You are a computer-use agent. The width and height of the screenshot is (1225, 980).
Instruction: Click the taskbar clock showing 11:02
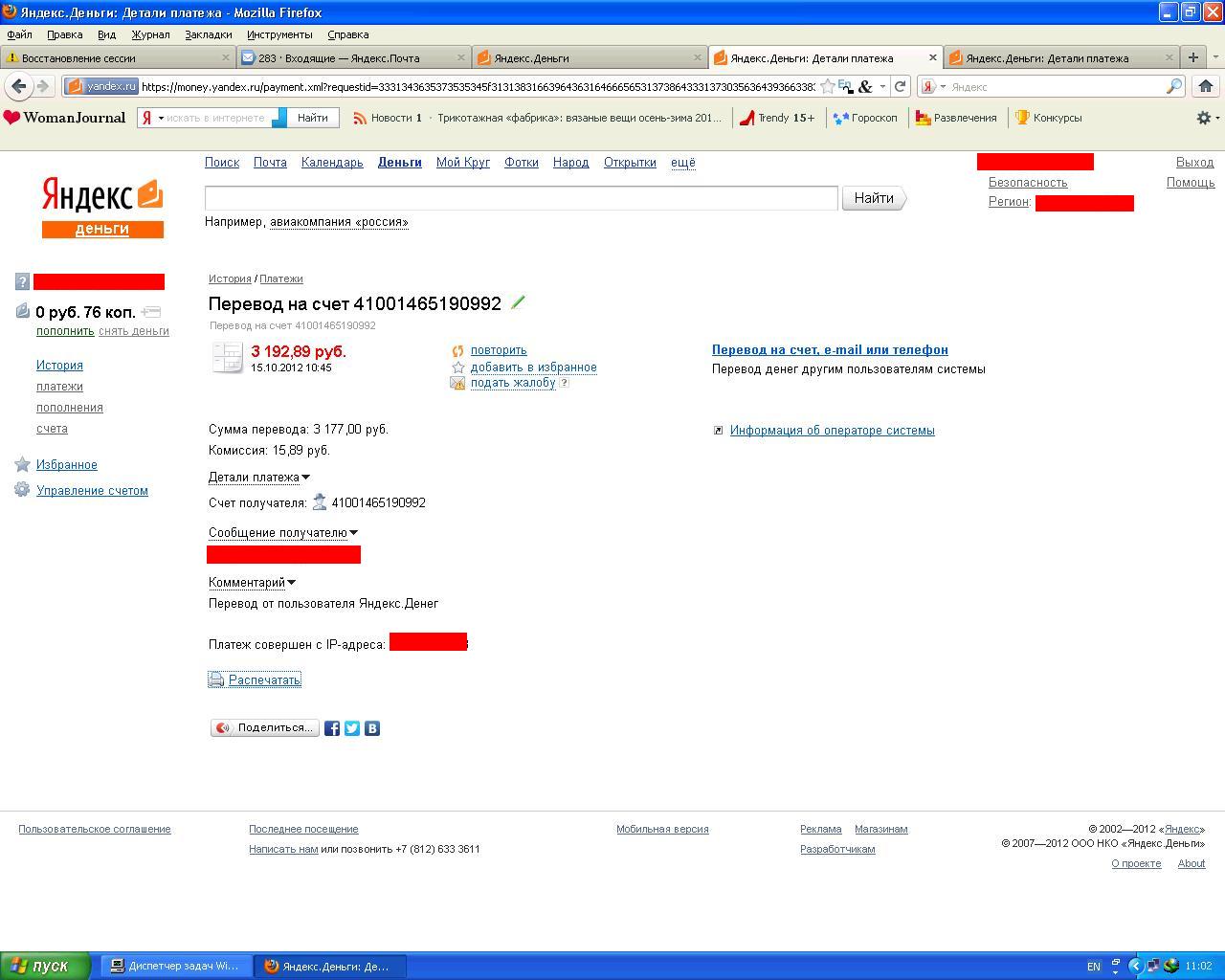pyautogui.click(x=1198, y=966)
